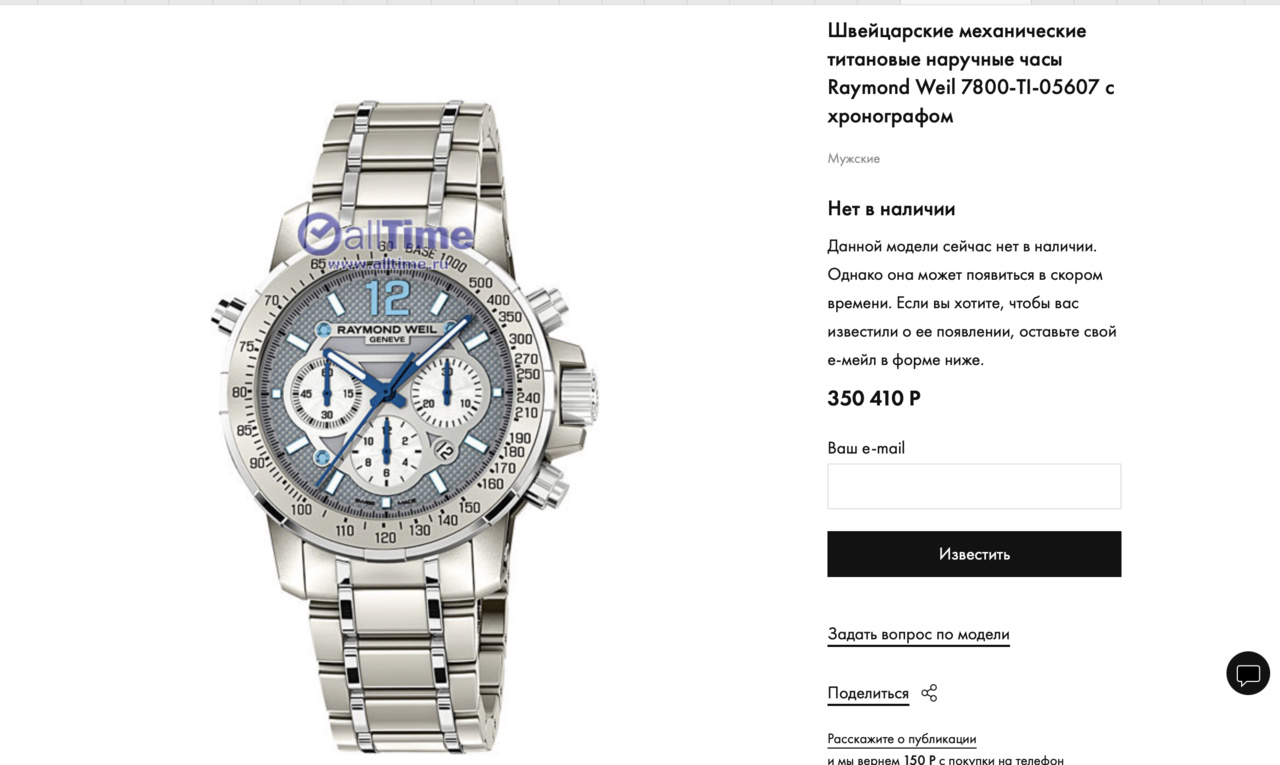Click the share icon beside Поделиться
Viewport: 1280px width, 765px height.
(929, 693)
